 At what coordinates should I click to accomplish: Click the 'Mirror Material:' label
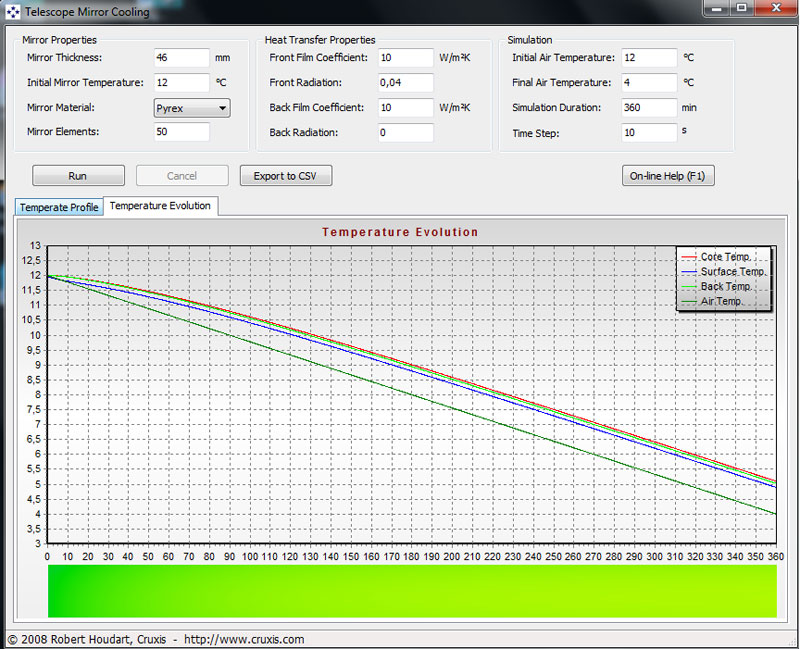[61, 108]
